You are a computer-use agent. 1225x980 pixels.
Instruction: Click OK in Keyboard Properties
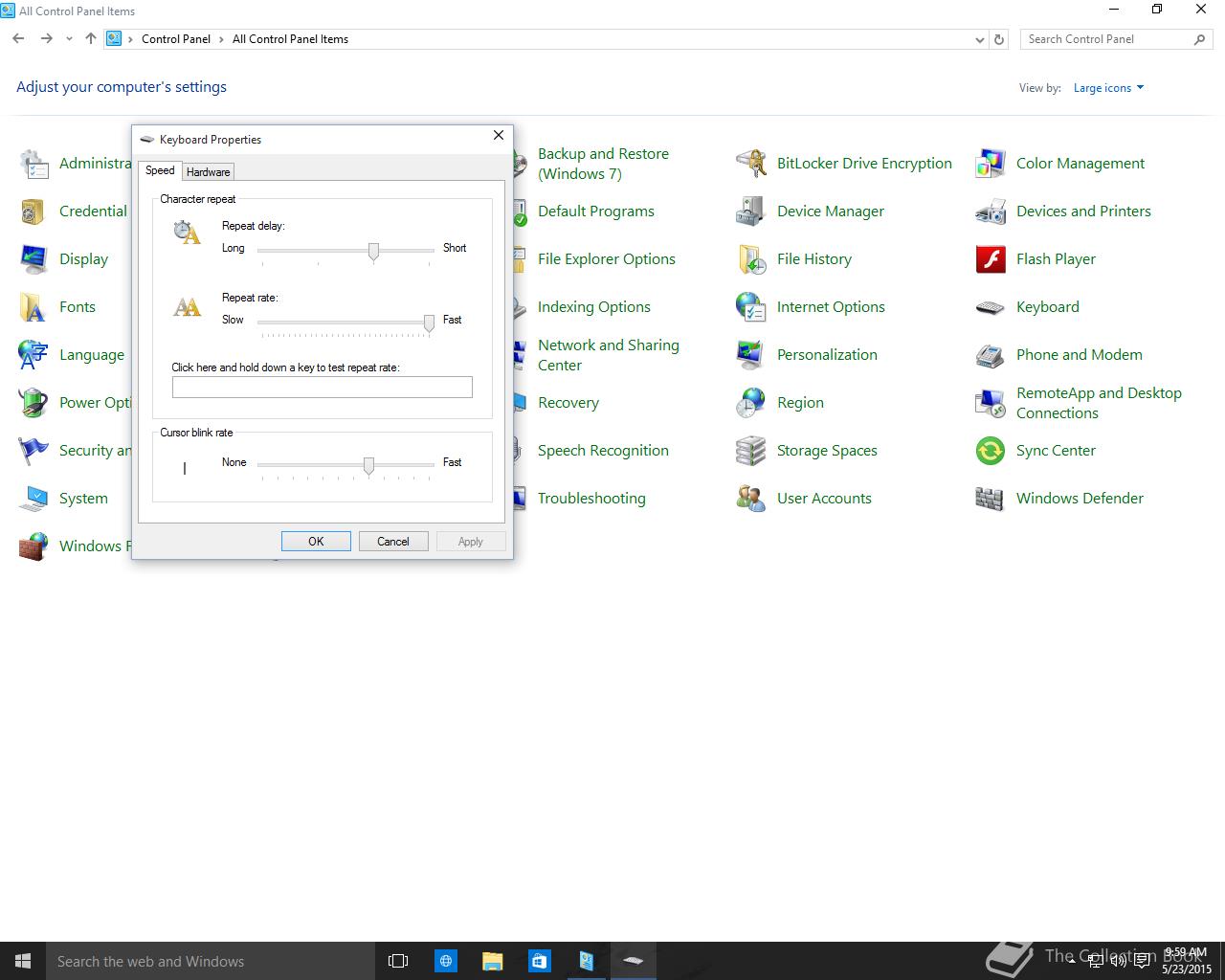(x=316, y=542)
